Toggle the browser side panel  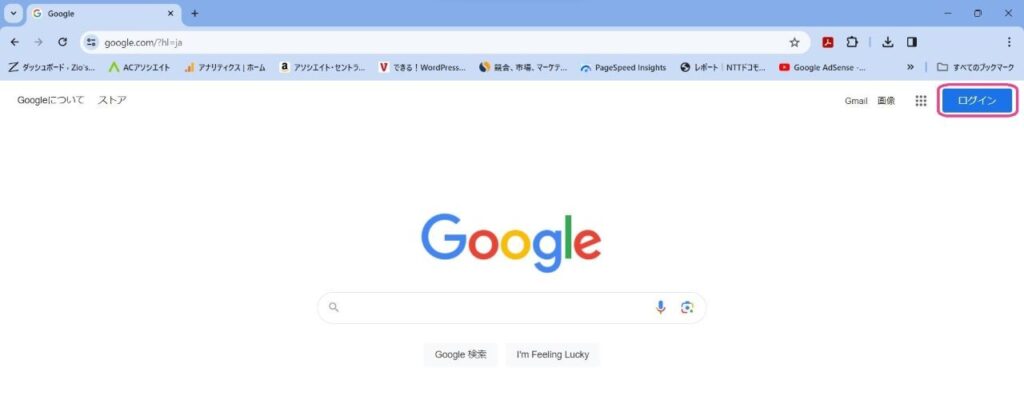pyautogui.click(x=912, y=42)
